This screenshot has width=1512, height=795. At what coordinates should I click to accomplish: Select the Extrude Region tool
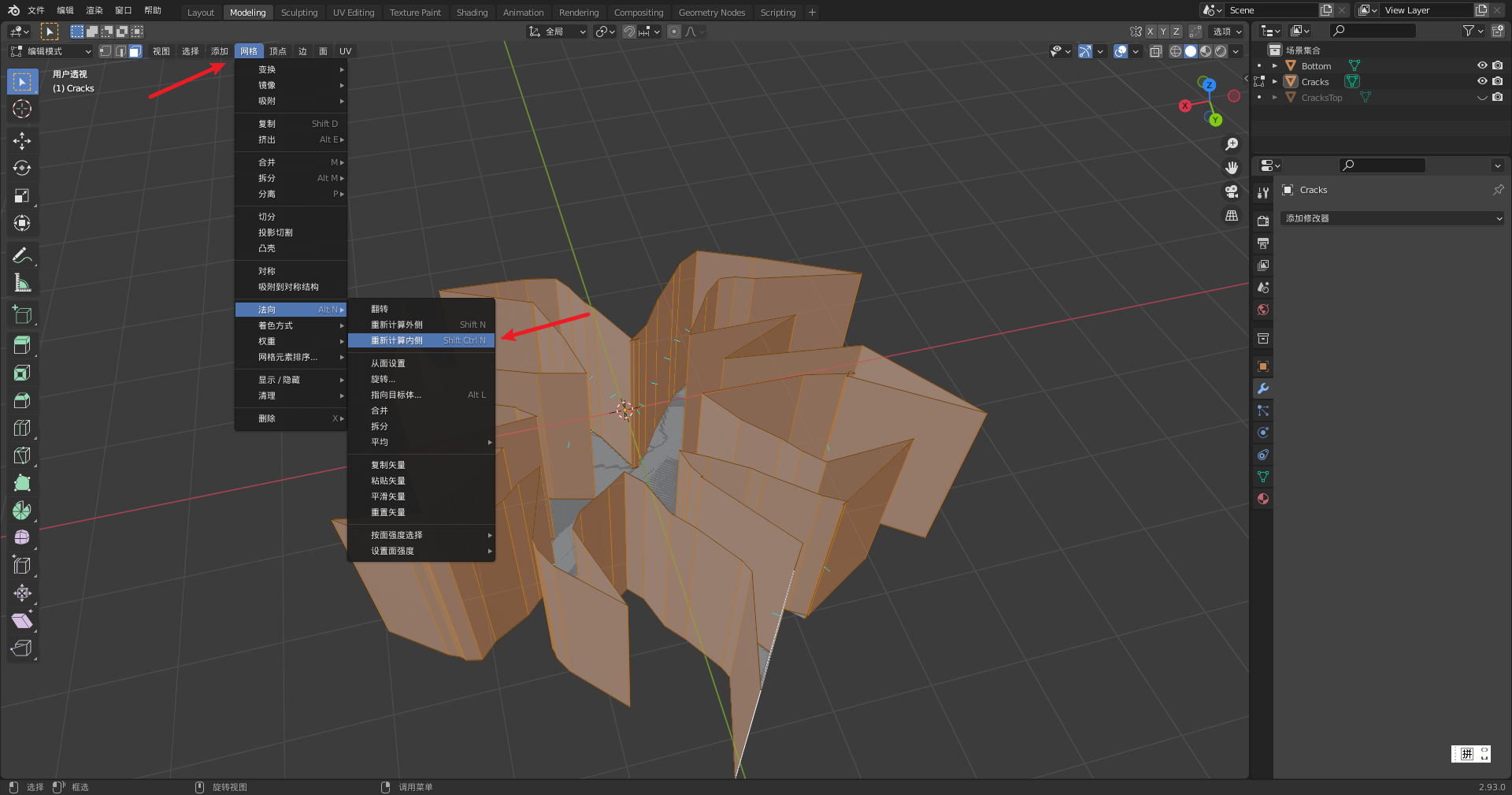coord(22,345)
